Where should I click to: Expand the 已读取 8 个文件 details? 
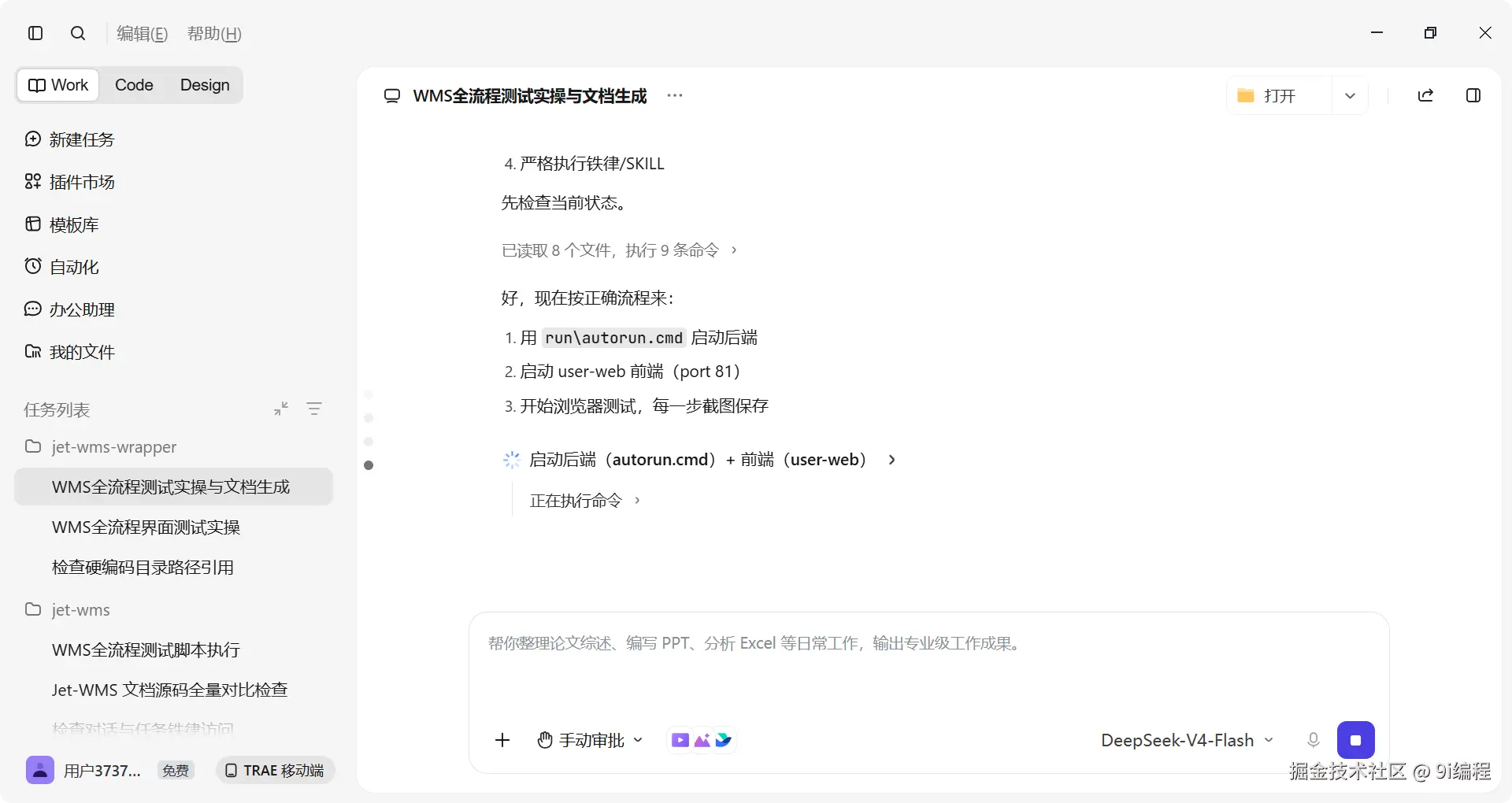(x=619, y=250)
